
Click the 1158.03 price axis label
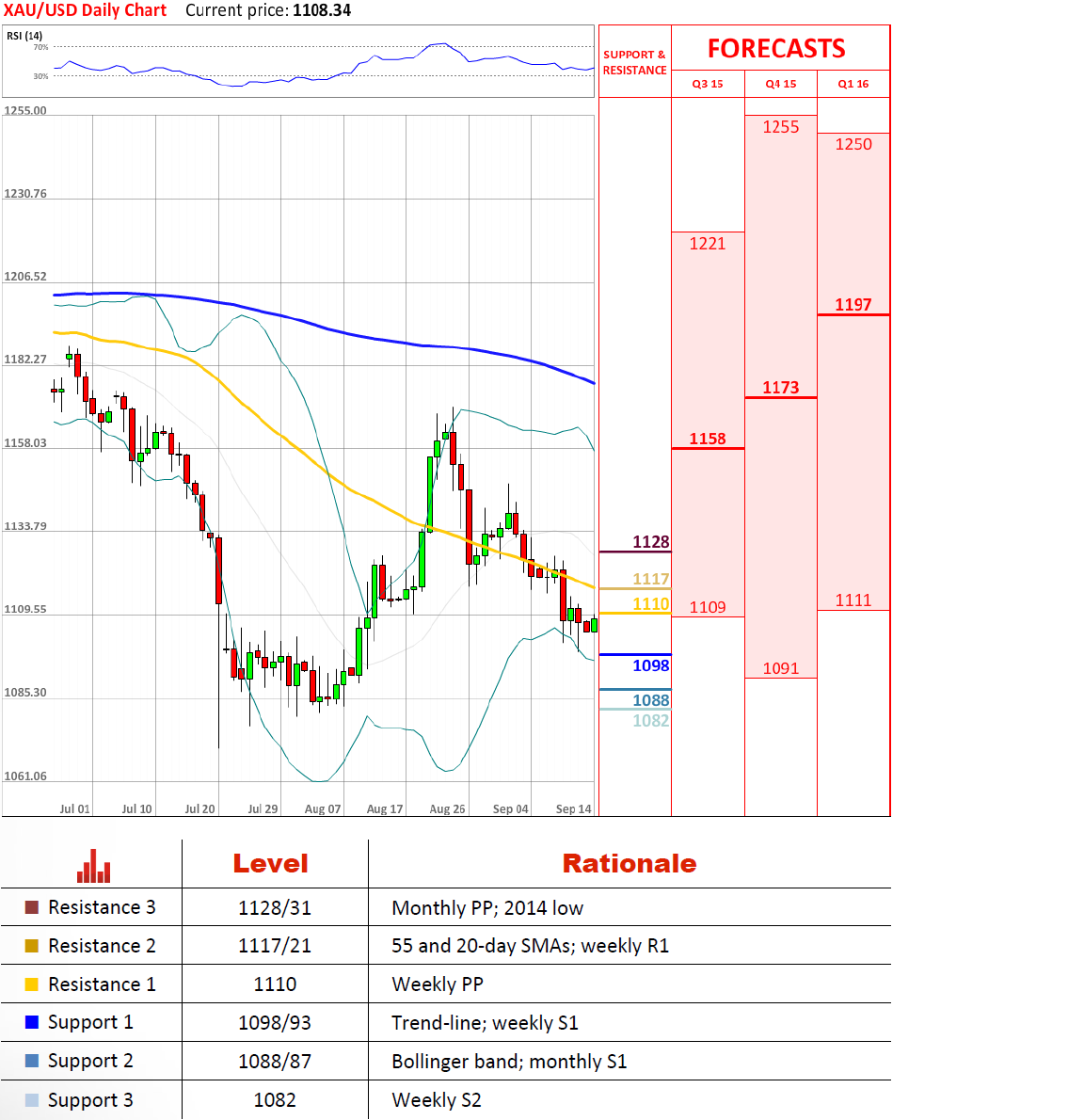pos(25,443)
